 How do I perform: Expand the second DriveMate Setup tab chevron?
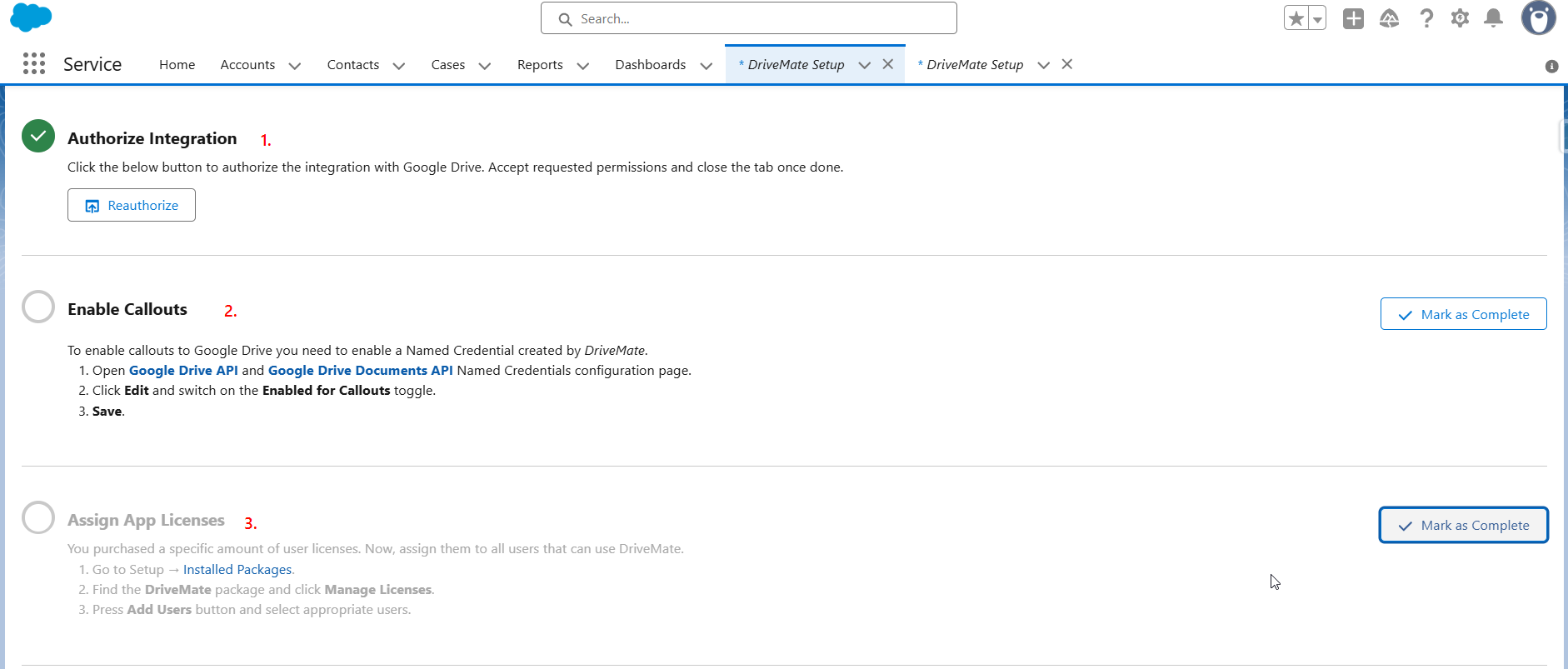coord(1044,65)
